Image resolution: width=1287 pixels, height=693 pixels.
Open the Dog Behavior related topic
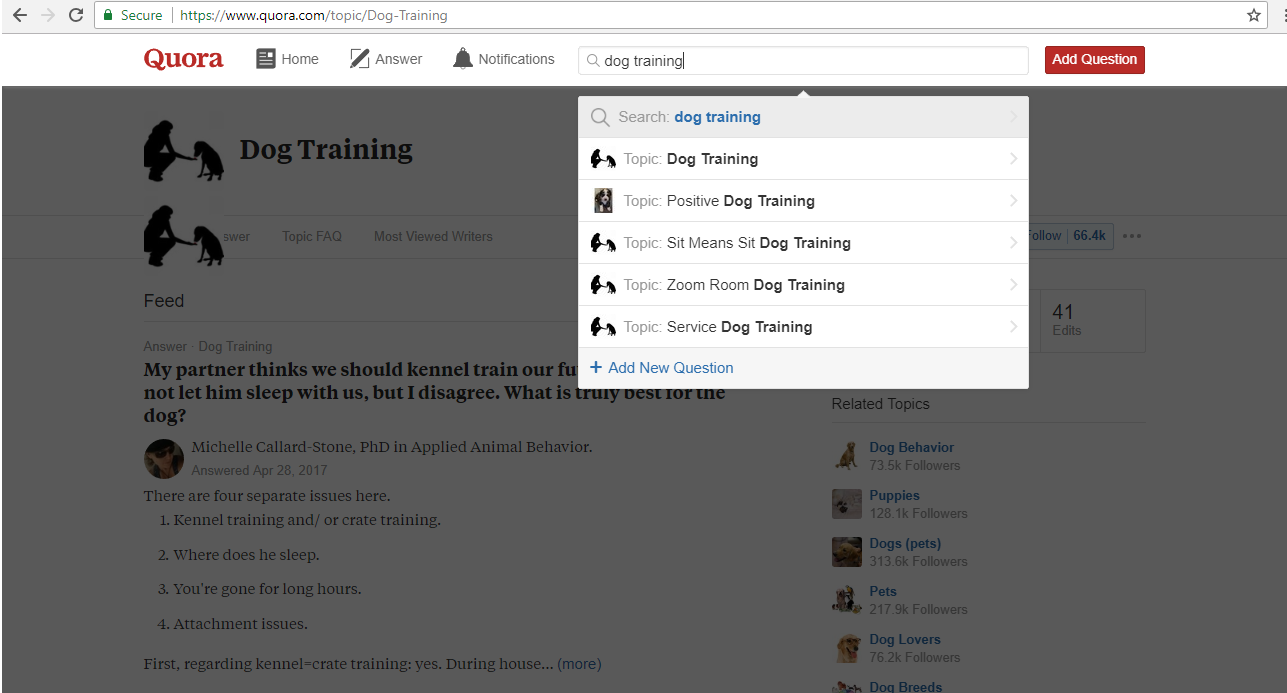point(911,448)
